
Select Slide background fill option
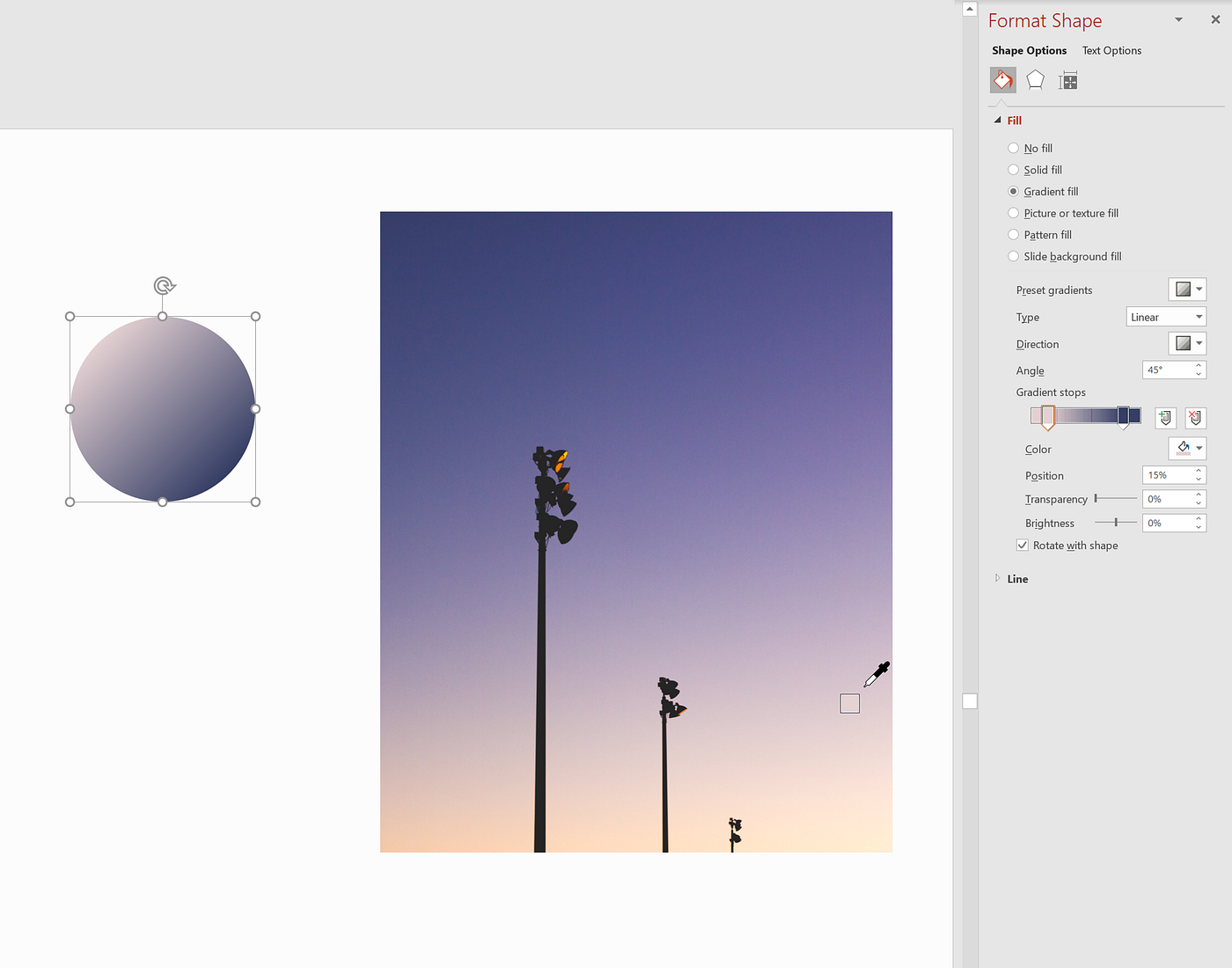click(x=1065, y=256)
